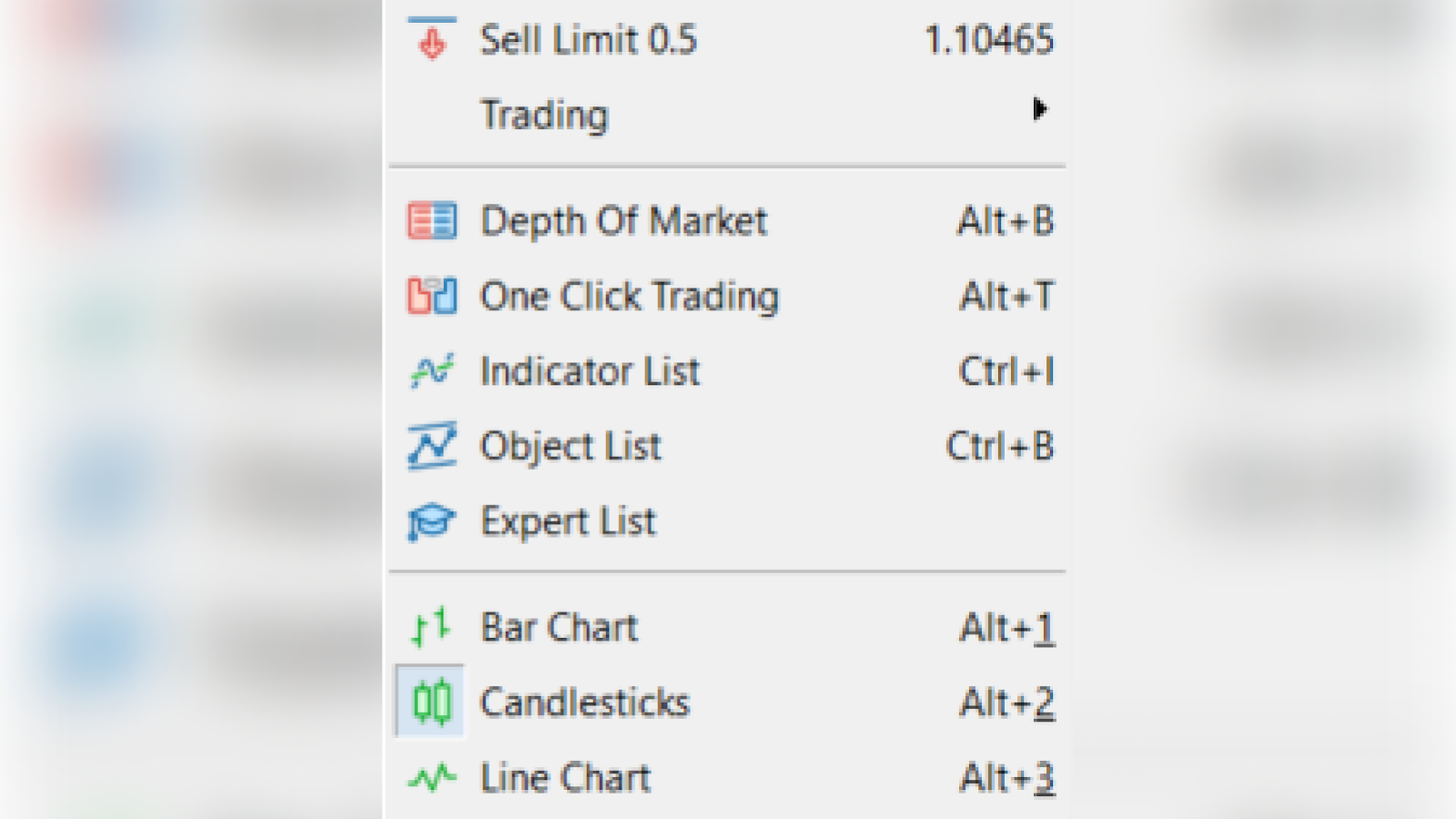1456x819 pixels.
Task: Click the Line Chart zigzag icon
Action: coord(431,778)
